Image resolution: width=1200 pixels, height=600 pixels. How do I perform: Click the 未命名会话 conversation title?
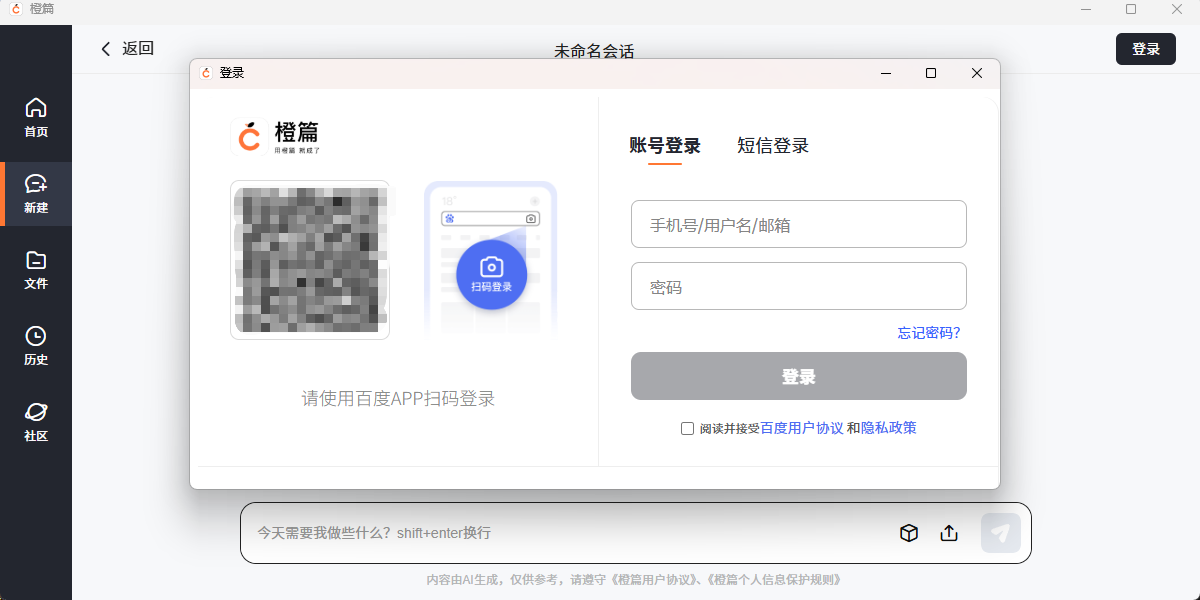click(594, 51)
